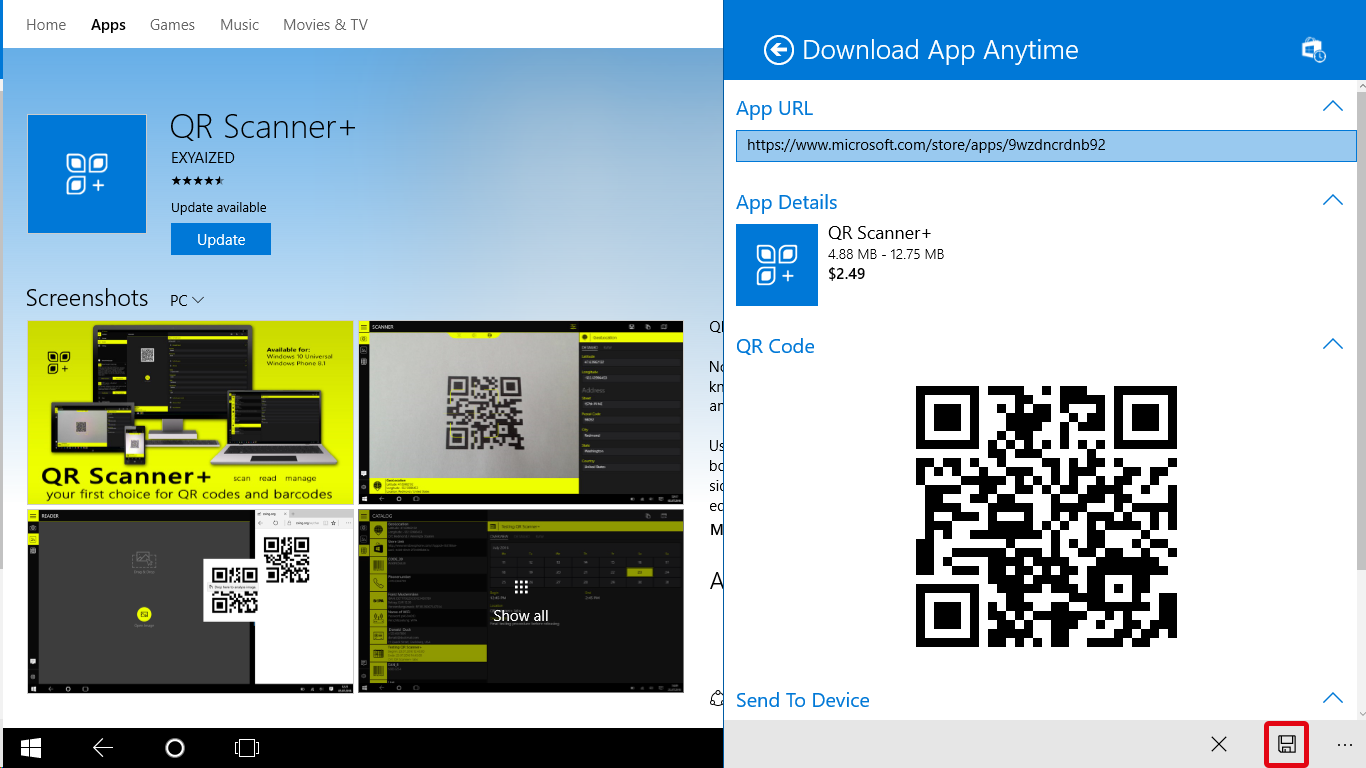Open Task View on the taskbar
Viewport: 1366px width, 768px height.
point(247,748)
